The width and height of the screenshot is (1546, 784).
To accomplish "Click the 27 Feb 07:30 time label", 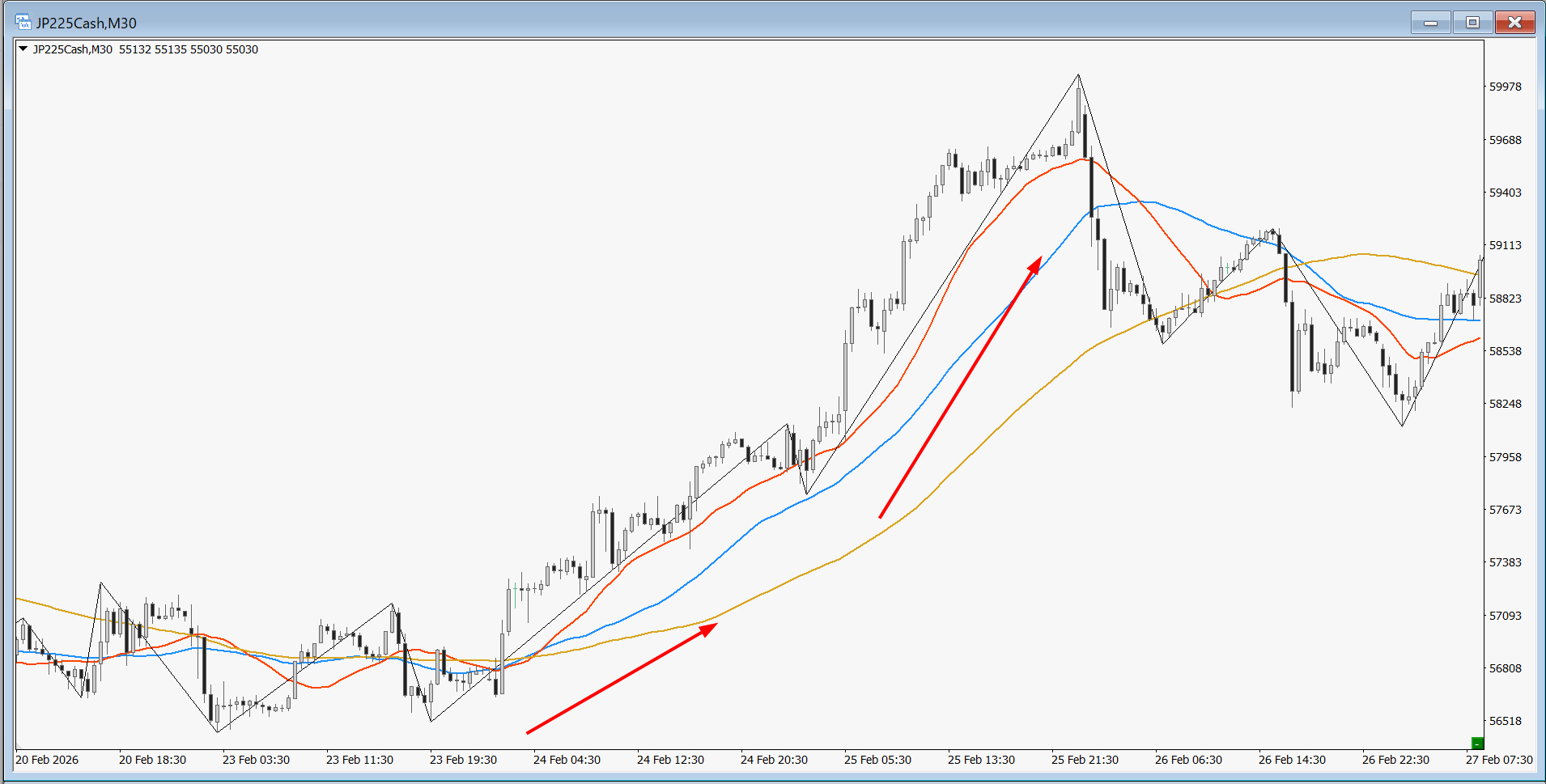I will 1499,760.
